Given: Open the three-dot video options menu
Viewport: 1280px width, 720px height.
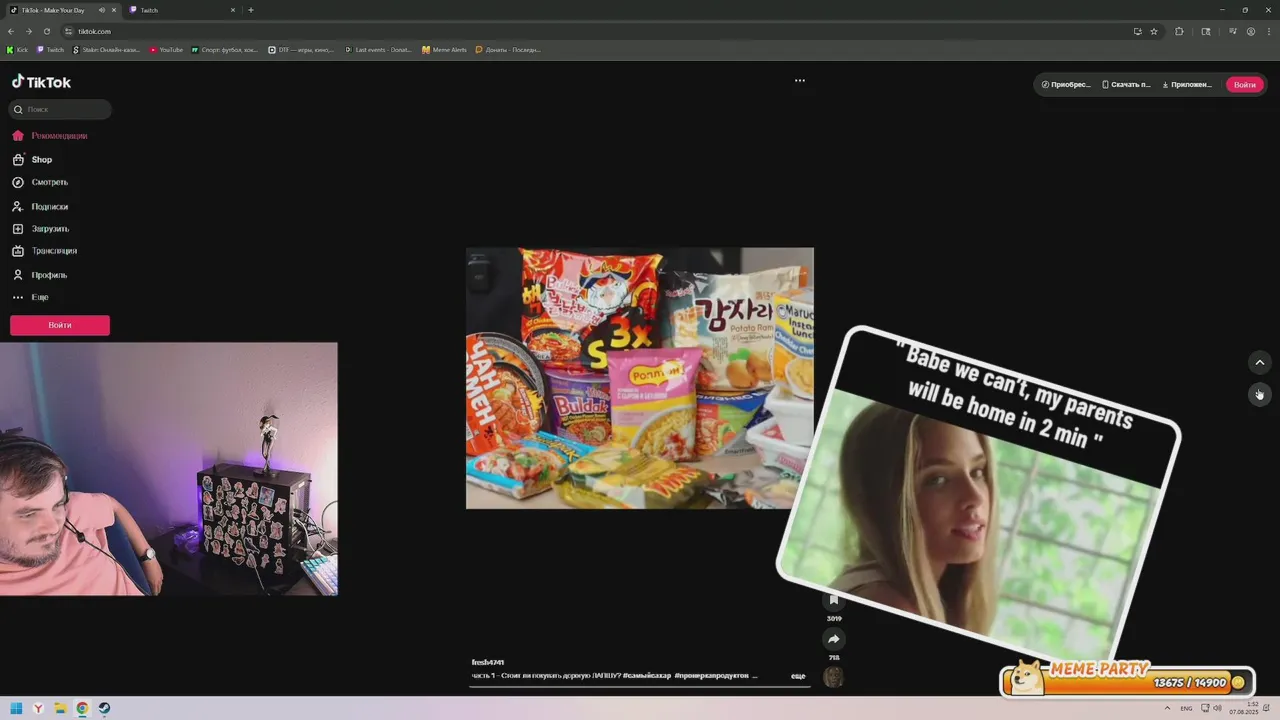Looking at the screenshot, I should (x=800, y=81).
